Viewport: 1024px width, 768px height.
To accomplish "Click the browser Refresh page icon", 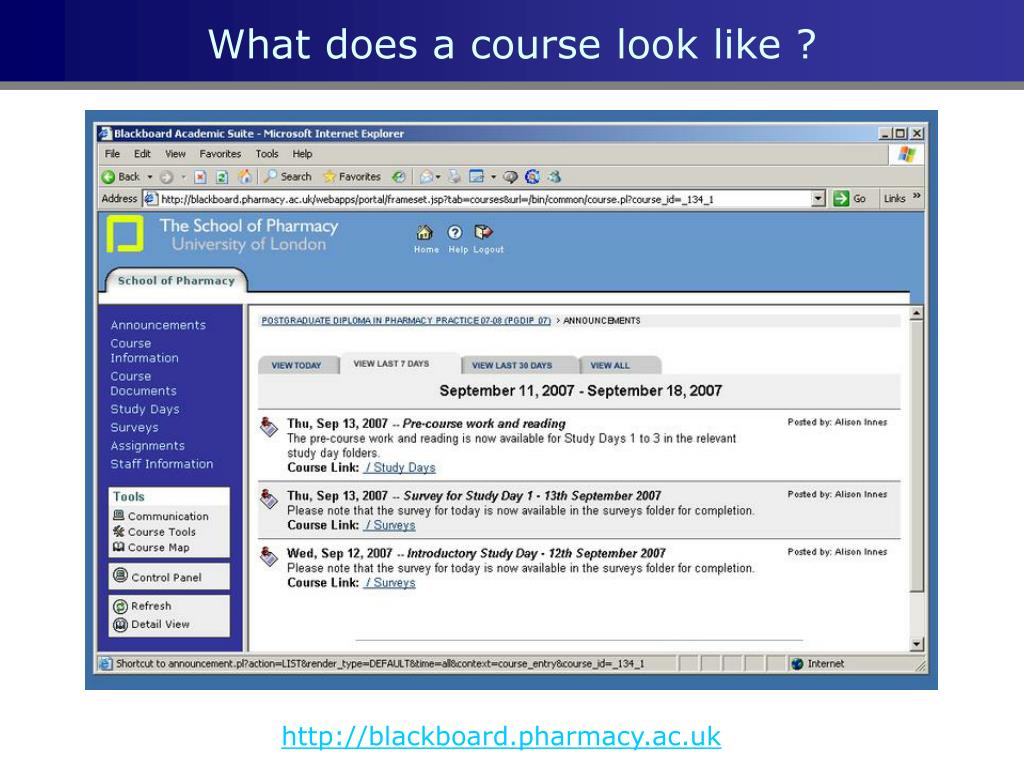I will coord(222,177).
